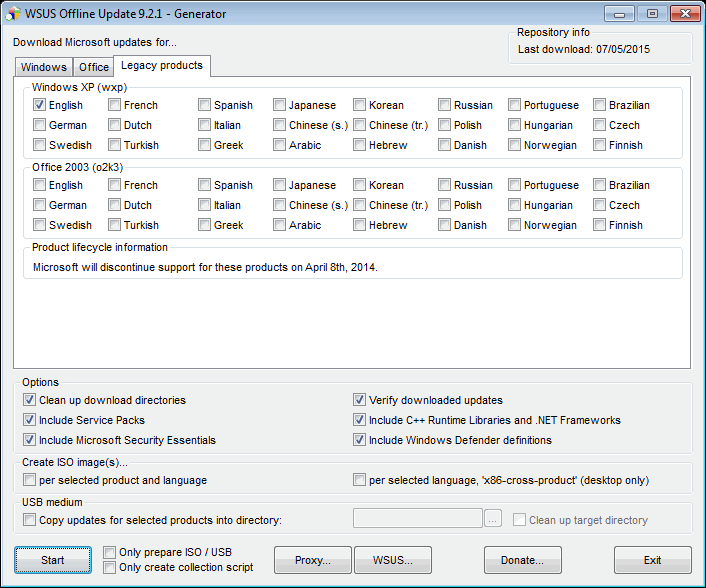Disable Clean up download directories option
Image resolution: width=706 pixels, height=588 pixels.
[30, 400]
